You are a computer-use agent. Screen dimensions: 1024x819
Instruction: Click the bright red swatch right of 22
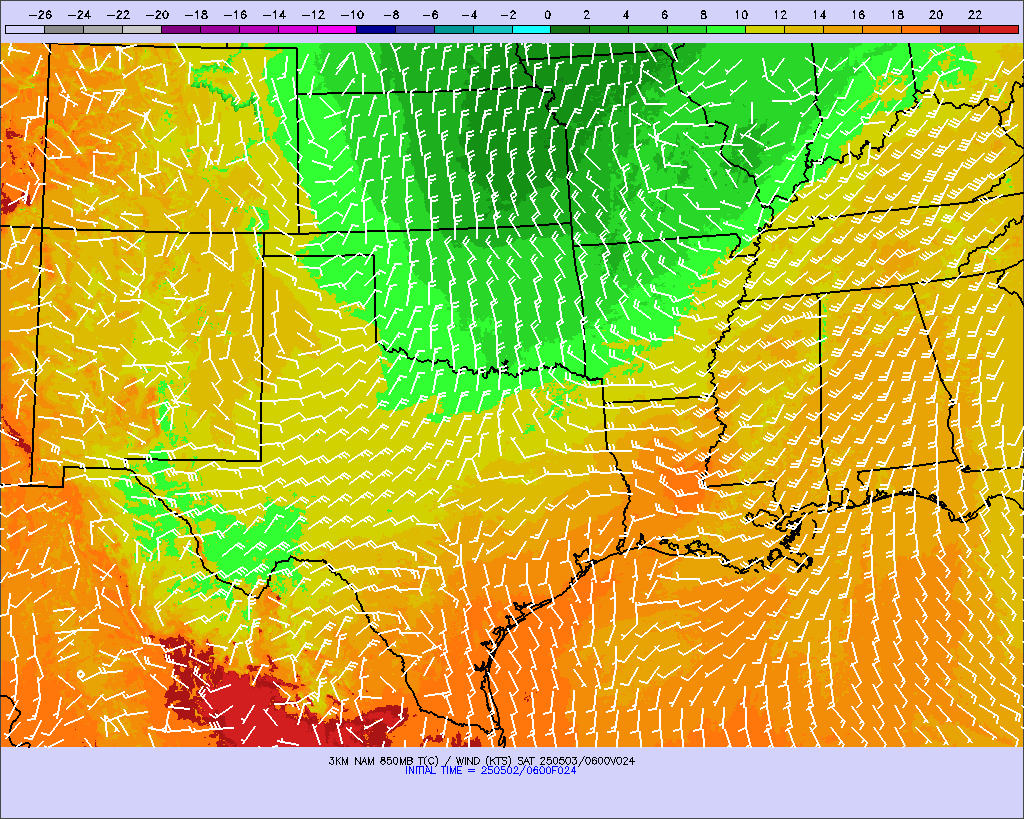click(999, 29)
